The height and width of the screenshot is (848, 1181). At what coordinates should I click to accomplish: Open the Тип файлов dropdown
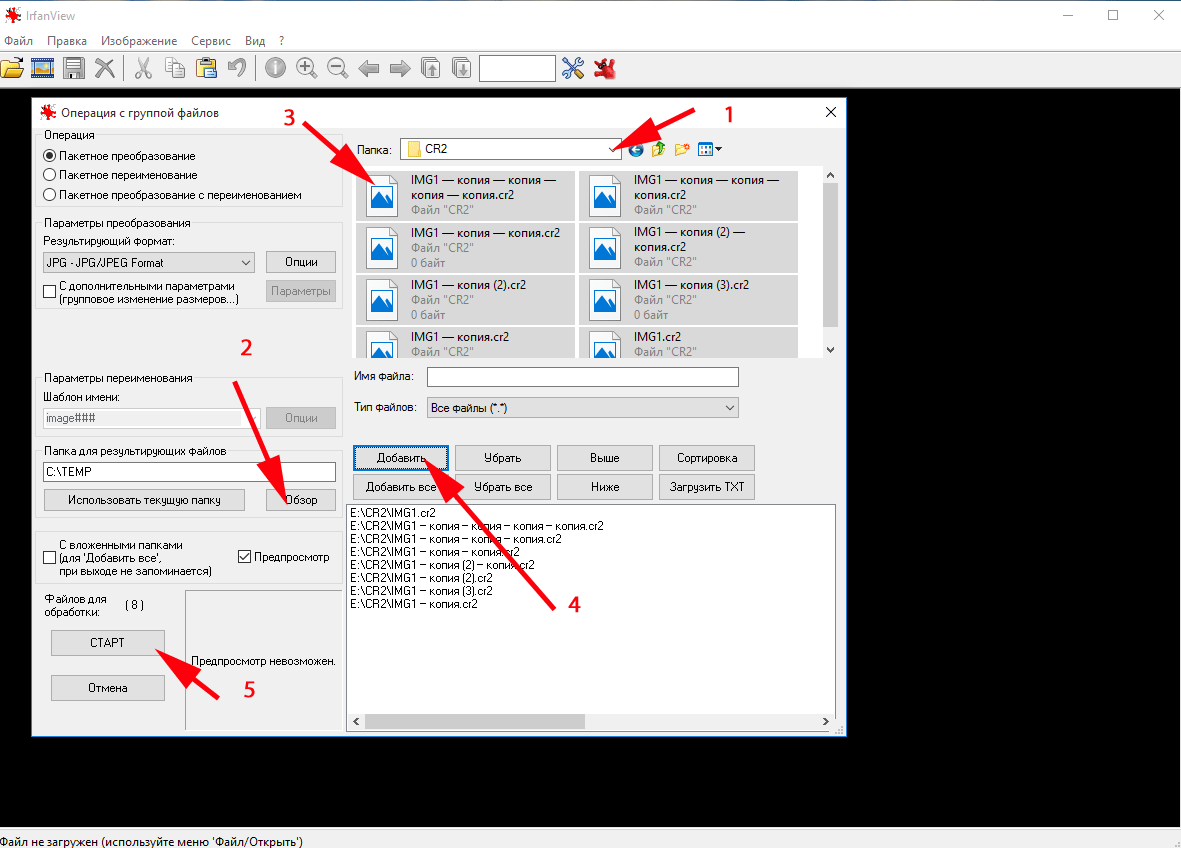point(730,407)
